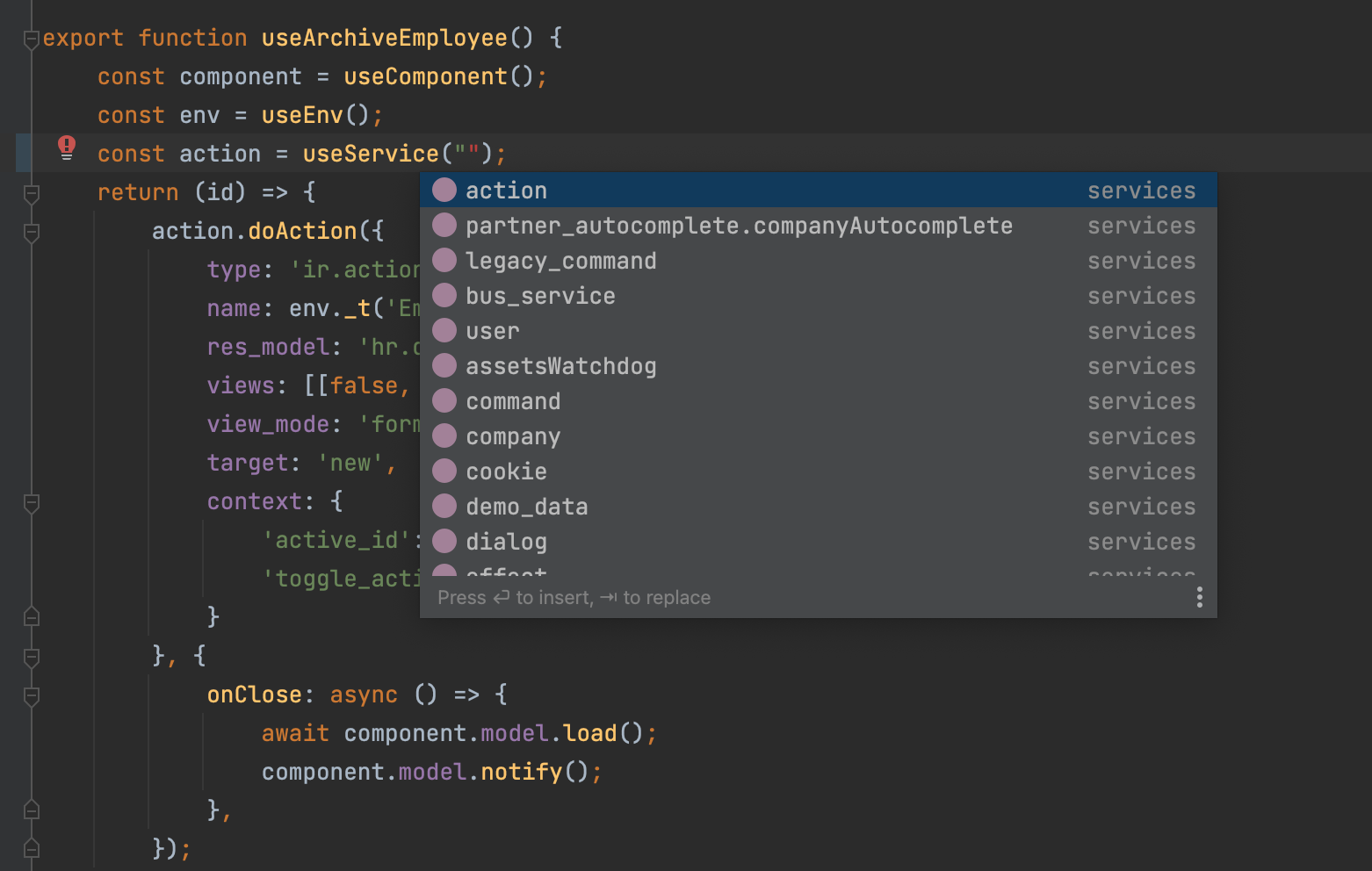Select the highlighted "action" completion item
The image size is (1372, 871).
coord(508,190)
